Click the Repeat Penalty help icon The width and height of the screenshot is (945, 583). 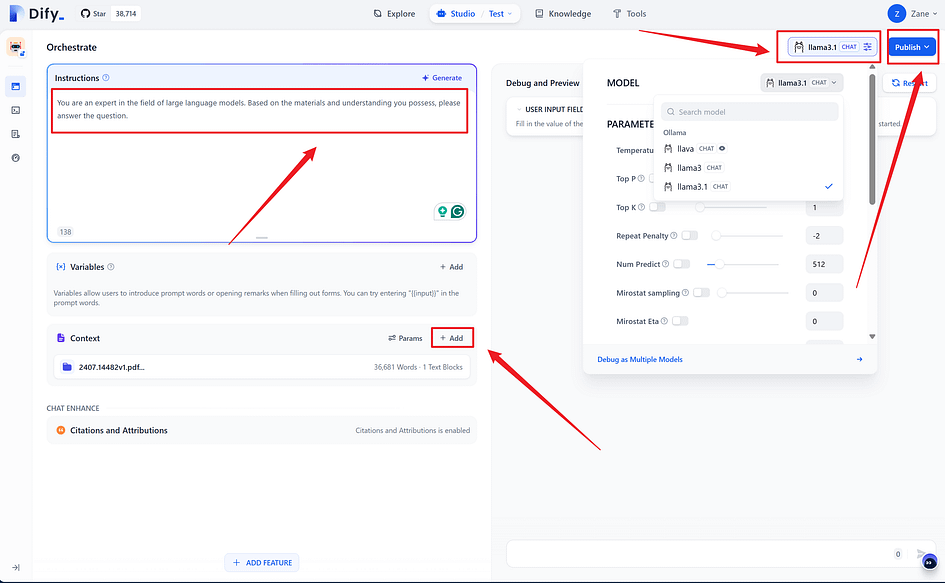coord(674,235)
